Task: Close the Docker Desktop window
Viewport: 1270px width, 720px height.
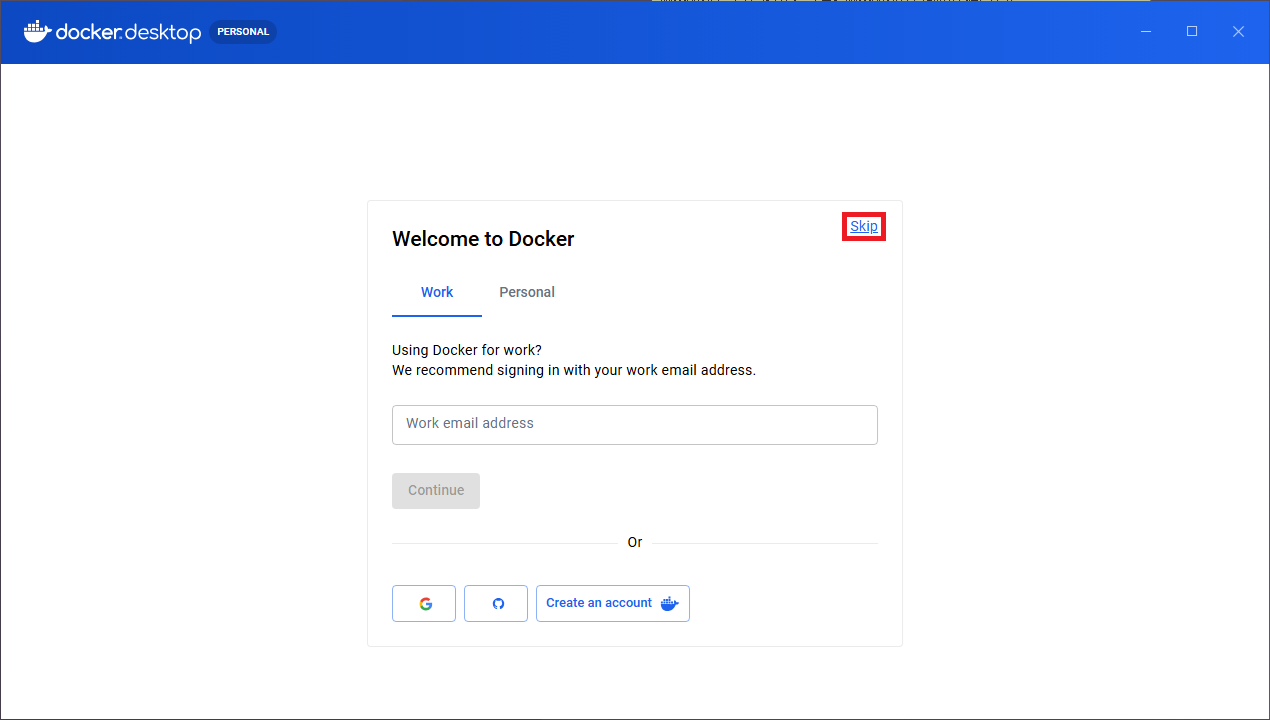Action: click(x=1238, y=32)
